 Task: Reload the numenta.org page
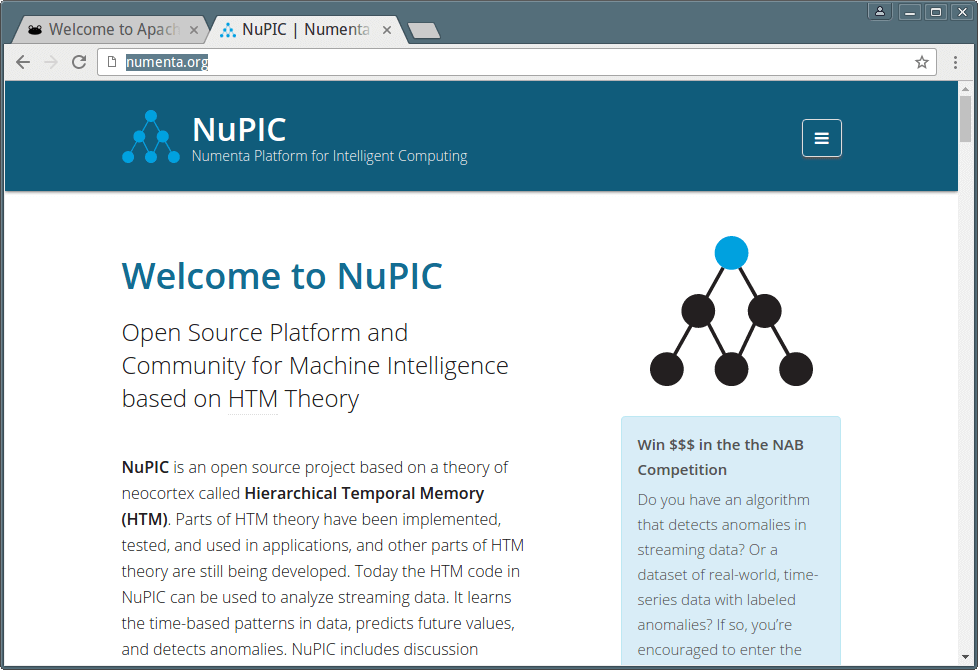(x=79, y=62)
